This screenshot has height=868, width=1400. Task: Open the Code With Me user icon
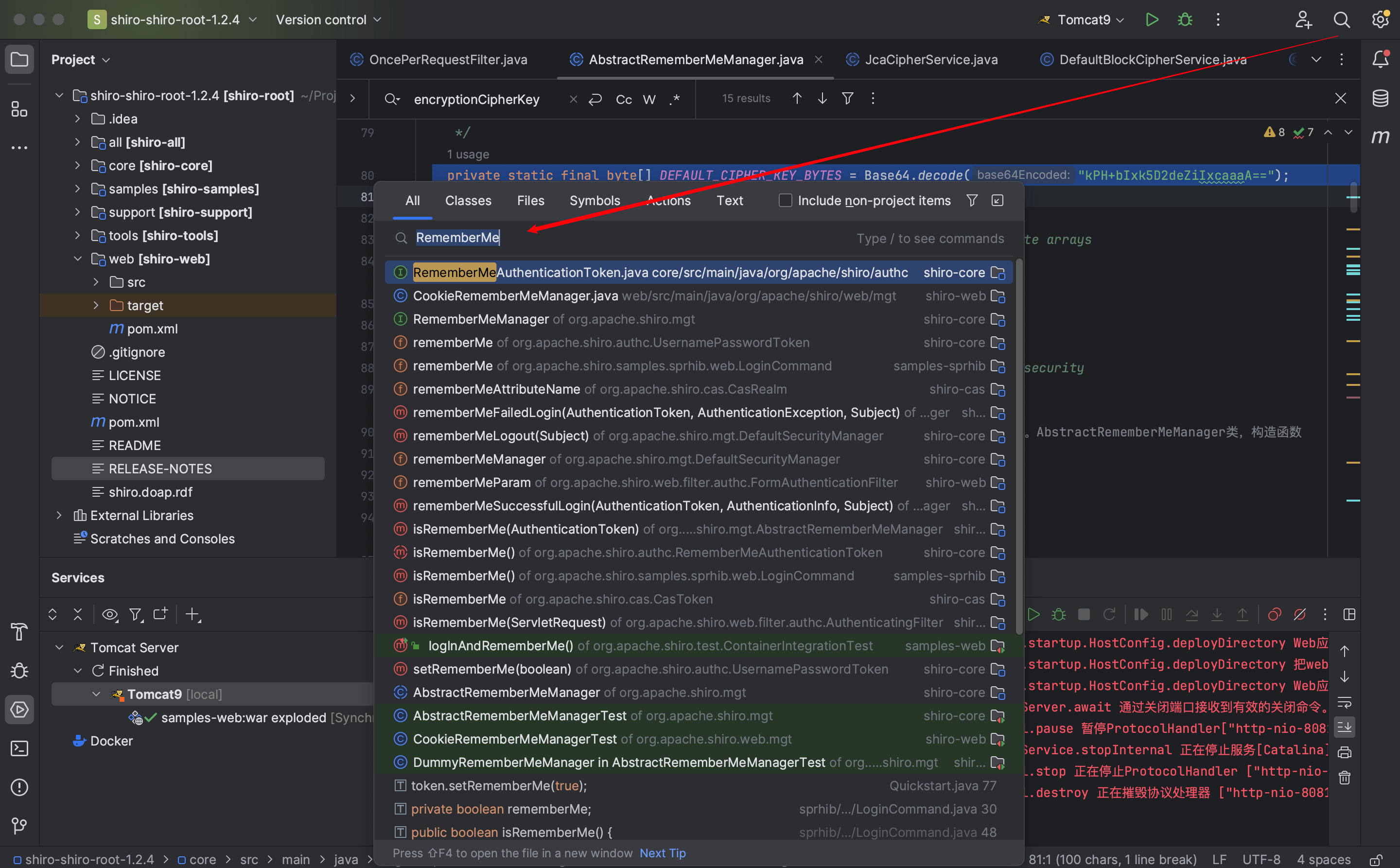(x=1303, y=19)
